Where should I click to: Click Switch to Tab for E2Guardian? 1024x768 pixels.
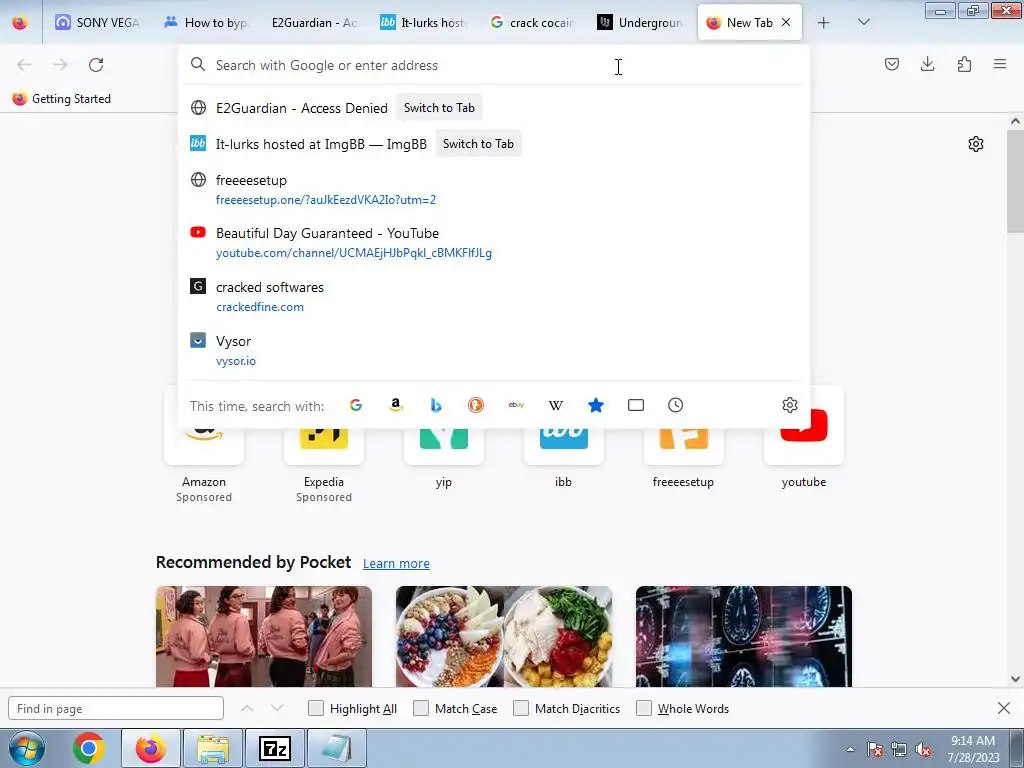[439, 108]
